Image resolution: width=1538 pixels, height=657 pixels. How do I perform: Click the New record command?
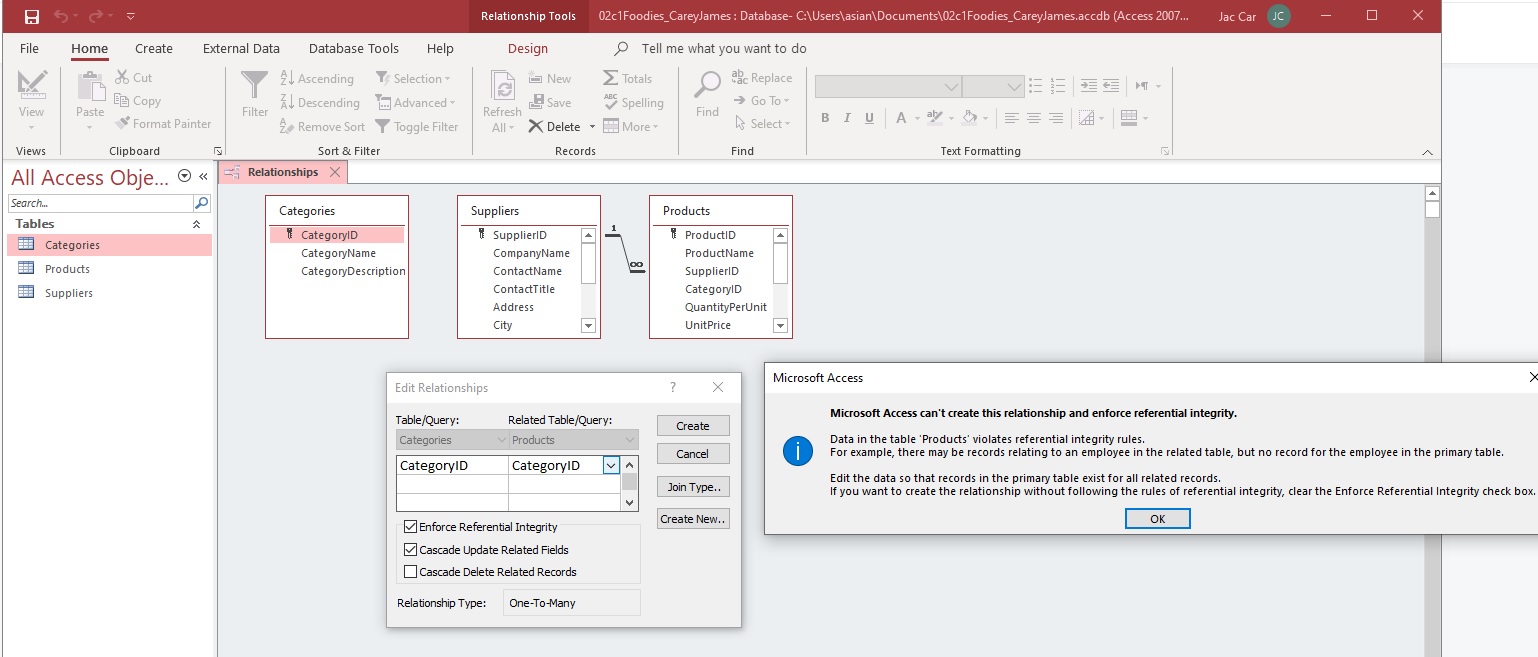[550, 78]
